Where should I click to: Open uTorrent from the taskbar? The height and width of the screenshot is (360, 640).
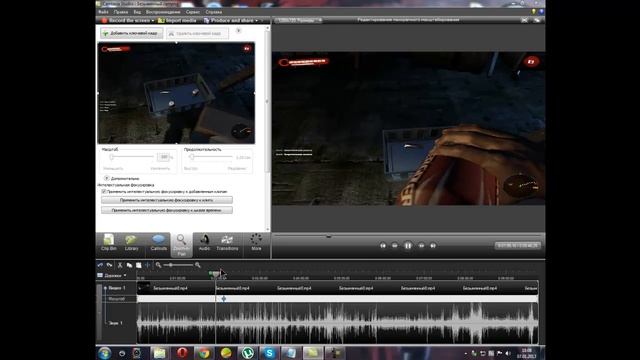pyautogui.click(x=247, y=353)
